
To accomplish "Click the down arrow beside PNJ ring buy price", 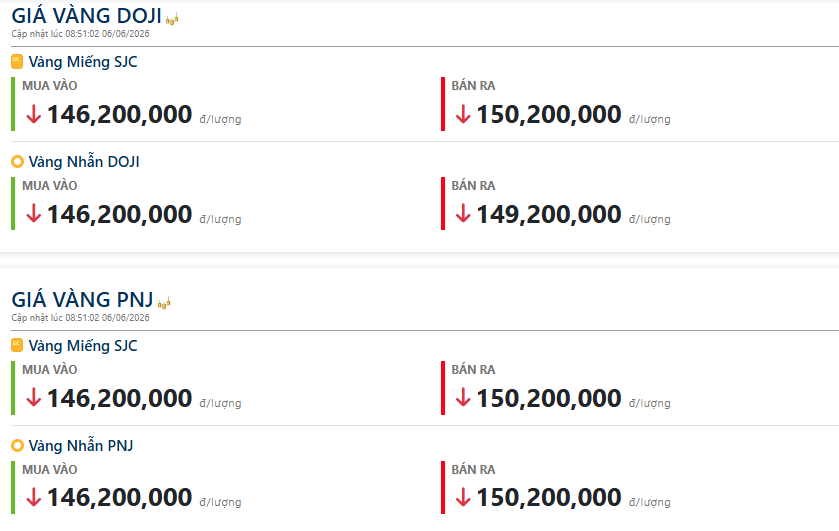I will point(34,497).
